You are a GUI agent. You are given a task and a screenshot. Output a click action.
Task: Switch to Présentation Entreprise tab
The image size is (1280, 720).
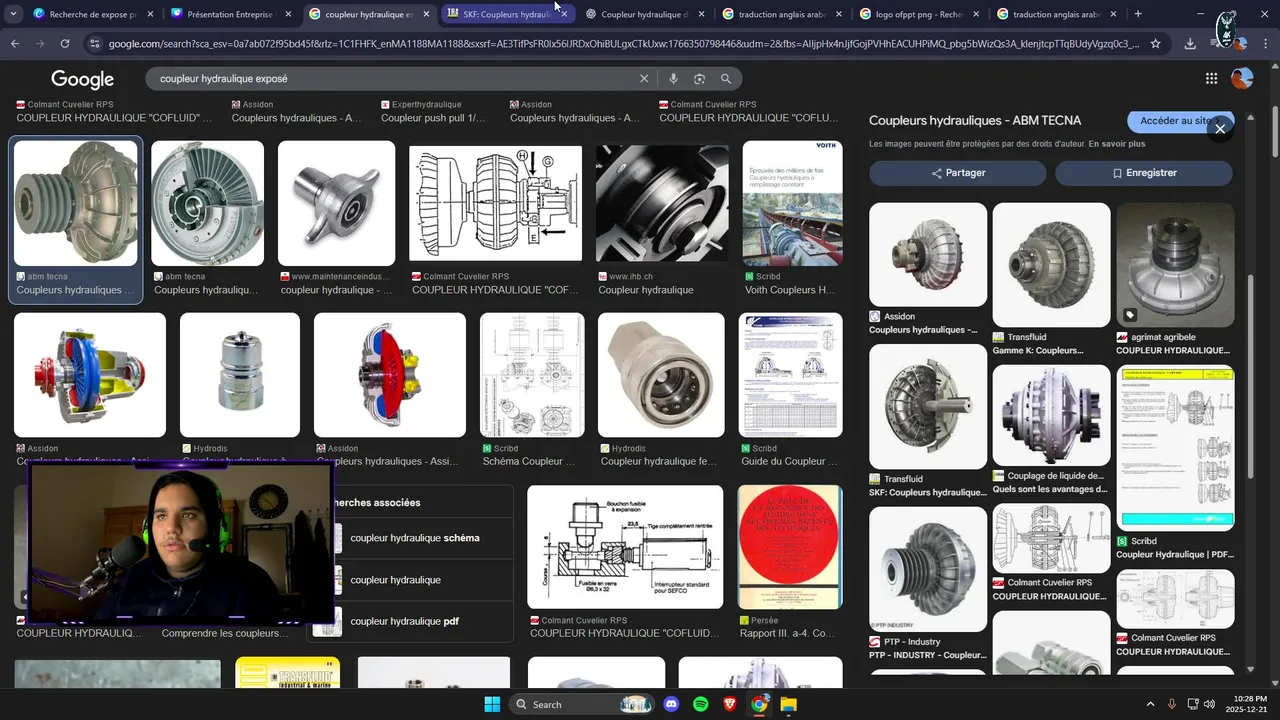pos(231,14)
